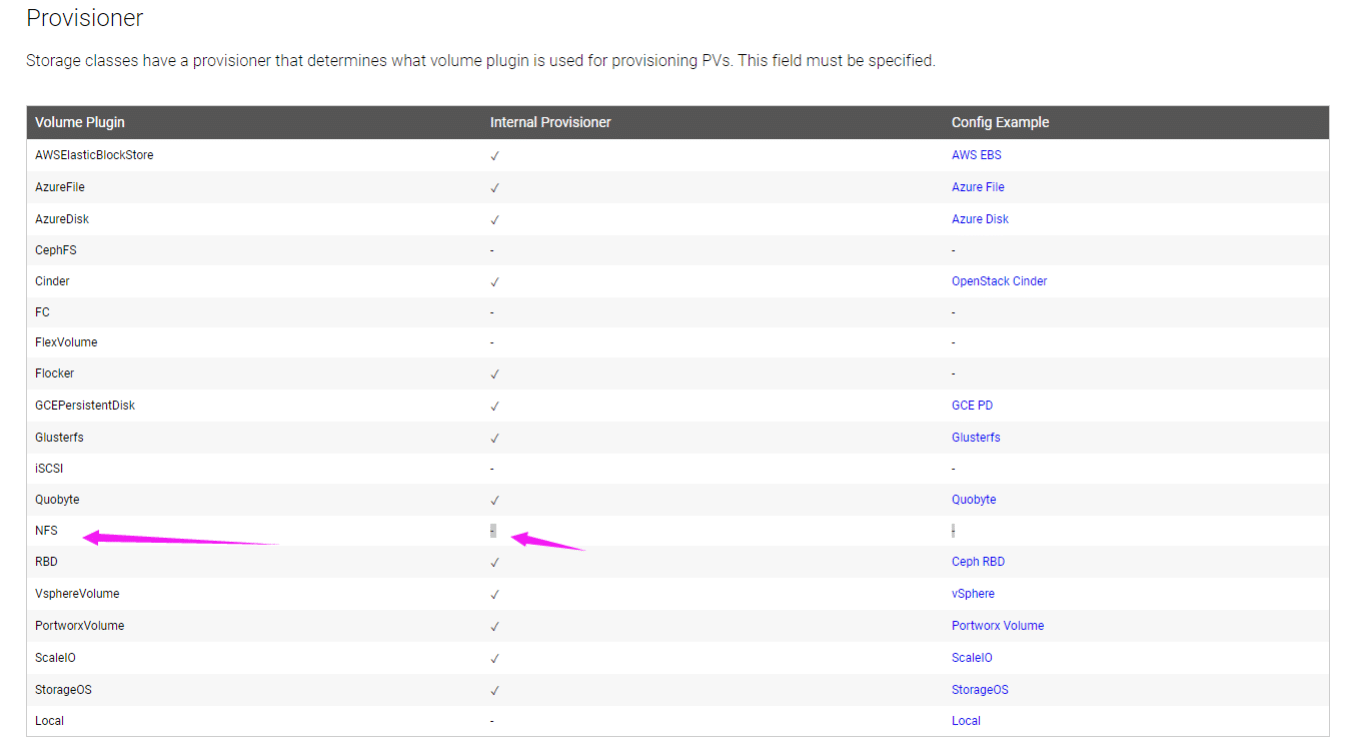Image resolution: width=1347 pixels, height=756 pixels.
Task: Open the vSphere config example
Action: [x=973, y=594]
